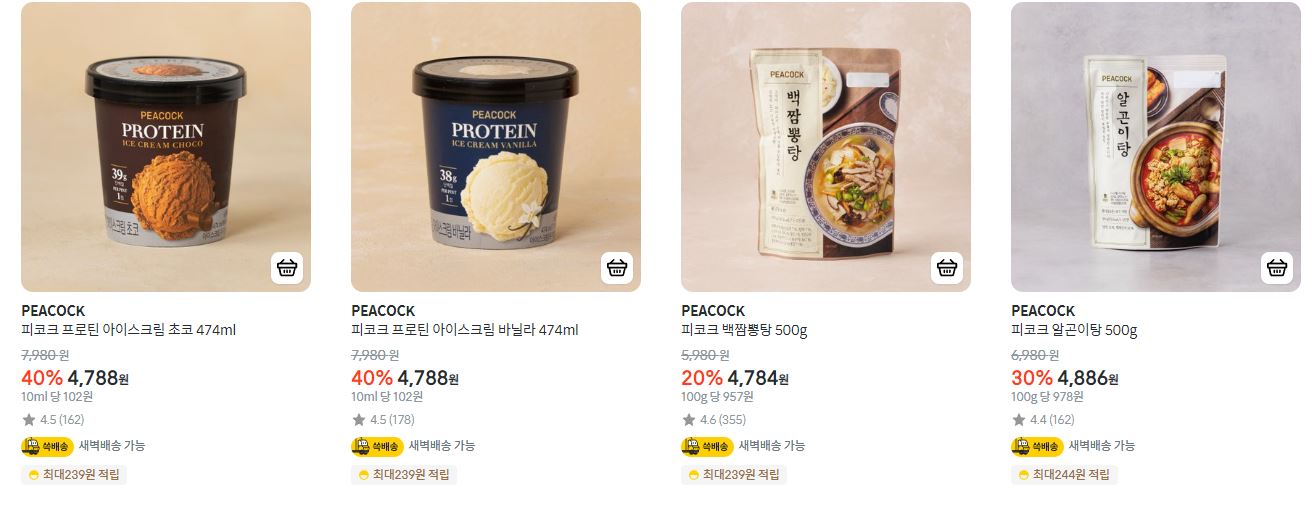Screen dimensions: 1312x506
Task: Open 백짬뽕탕 pouch product image
Action: pos(826,147)
